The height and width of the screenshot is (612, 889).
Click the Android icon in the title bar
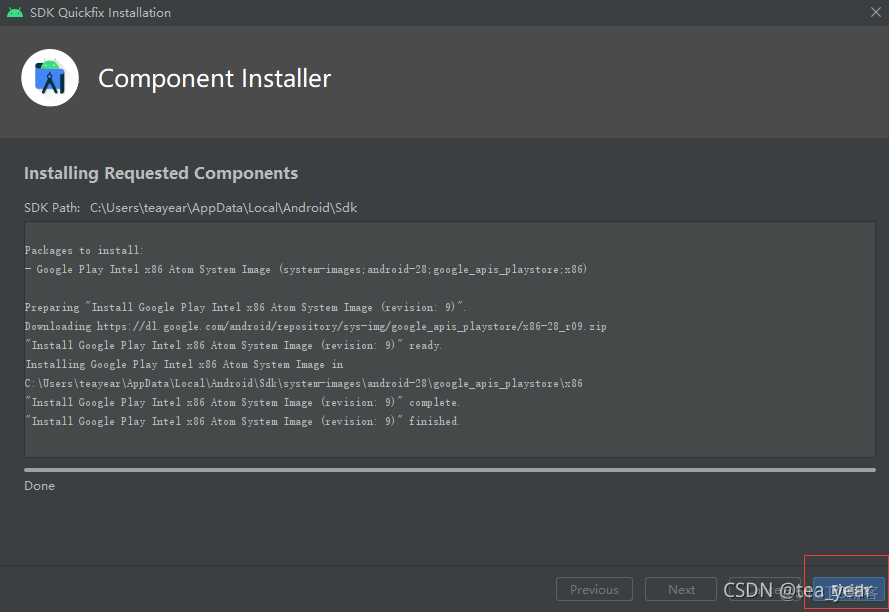[x=13, y=12]
